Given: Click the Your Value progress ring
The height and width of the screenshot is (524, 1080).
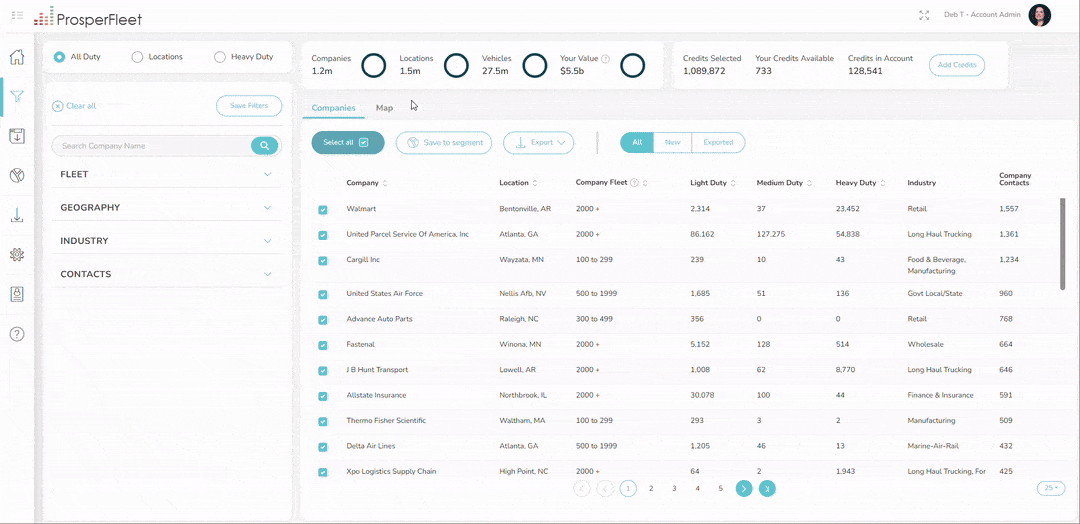Looking at the screenshot, I should pyautogui.click(x=632, y=66).
